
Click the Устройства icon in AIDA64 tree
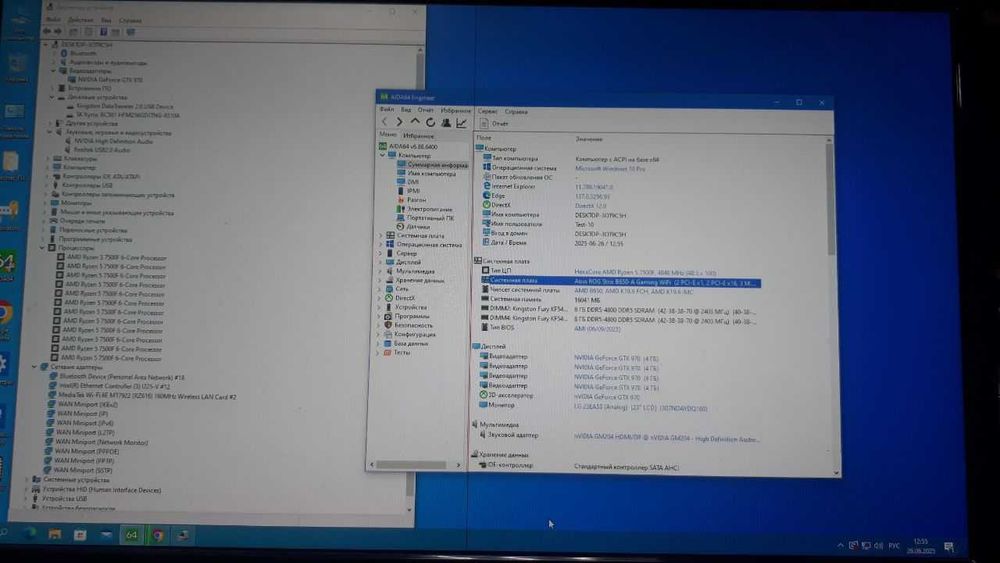[x=389, y=307]
